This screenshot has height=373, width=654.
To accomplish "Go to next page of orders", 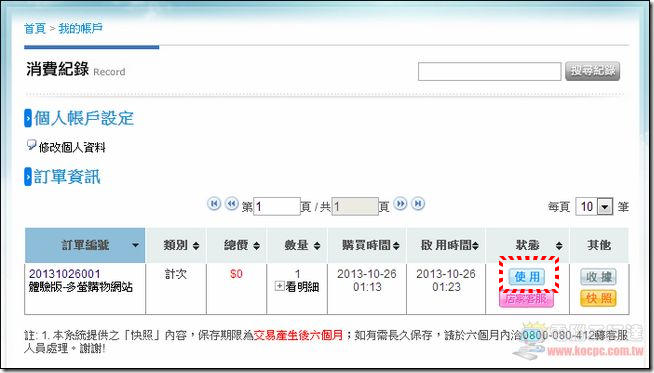I will point(400,204).
